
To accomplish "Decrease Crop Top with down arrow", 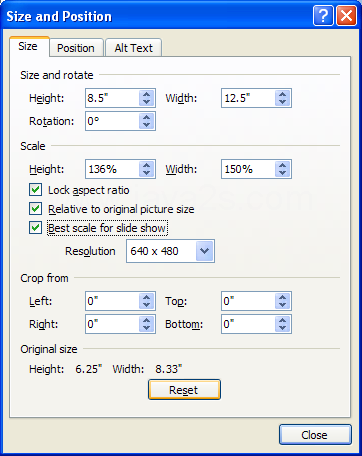I will click(x=282, y=305).
